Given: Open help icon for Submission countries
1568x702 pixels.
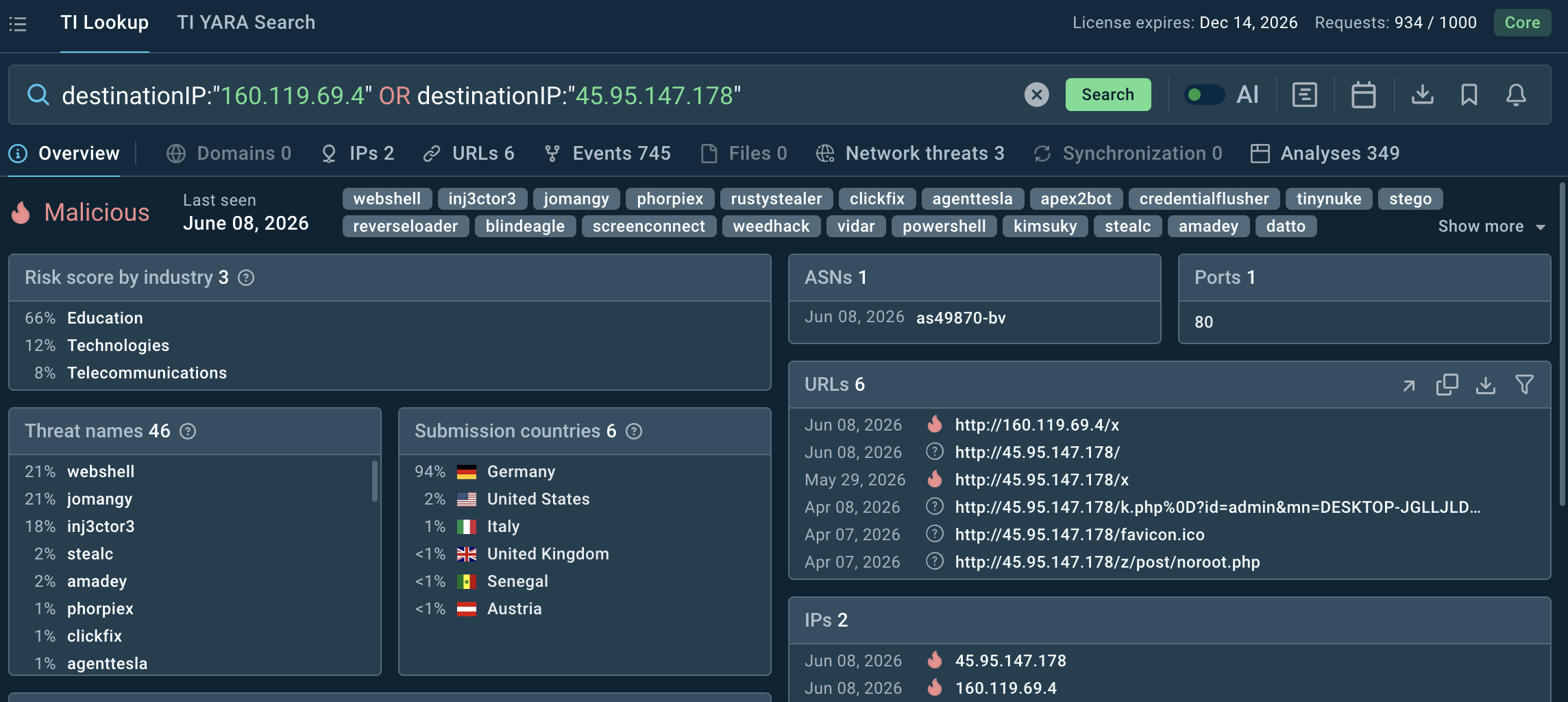Looking at the screenshot, I should pyautogui.click(x=634, y=431).
